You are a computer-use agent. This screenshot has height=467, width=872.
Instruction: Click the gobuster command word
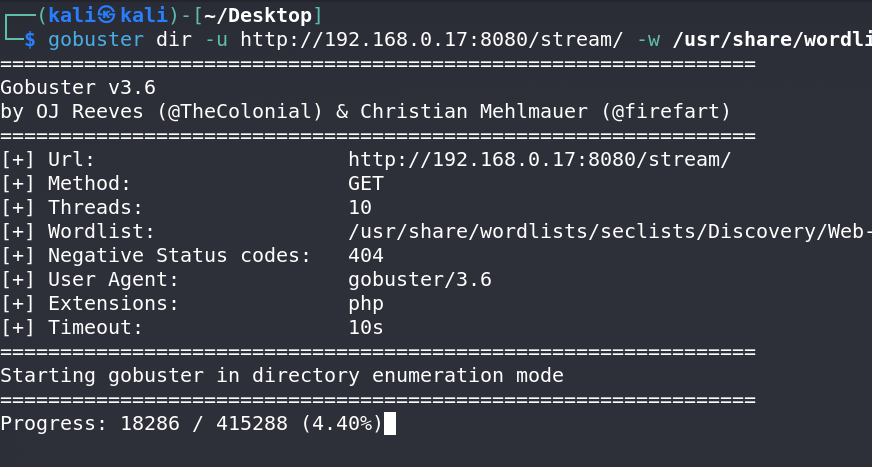(x=96, y=40)
